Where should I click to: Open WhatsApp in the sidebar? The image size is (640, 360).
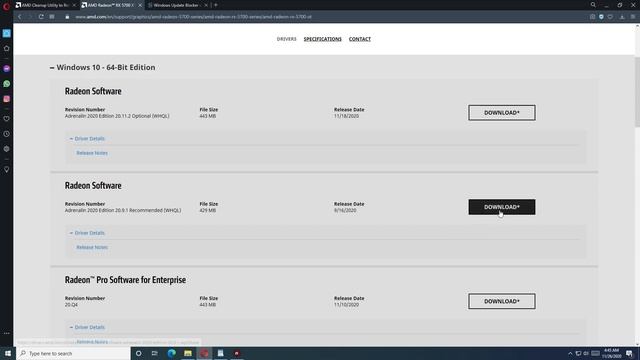7,84
